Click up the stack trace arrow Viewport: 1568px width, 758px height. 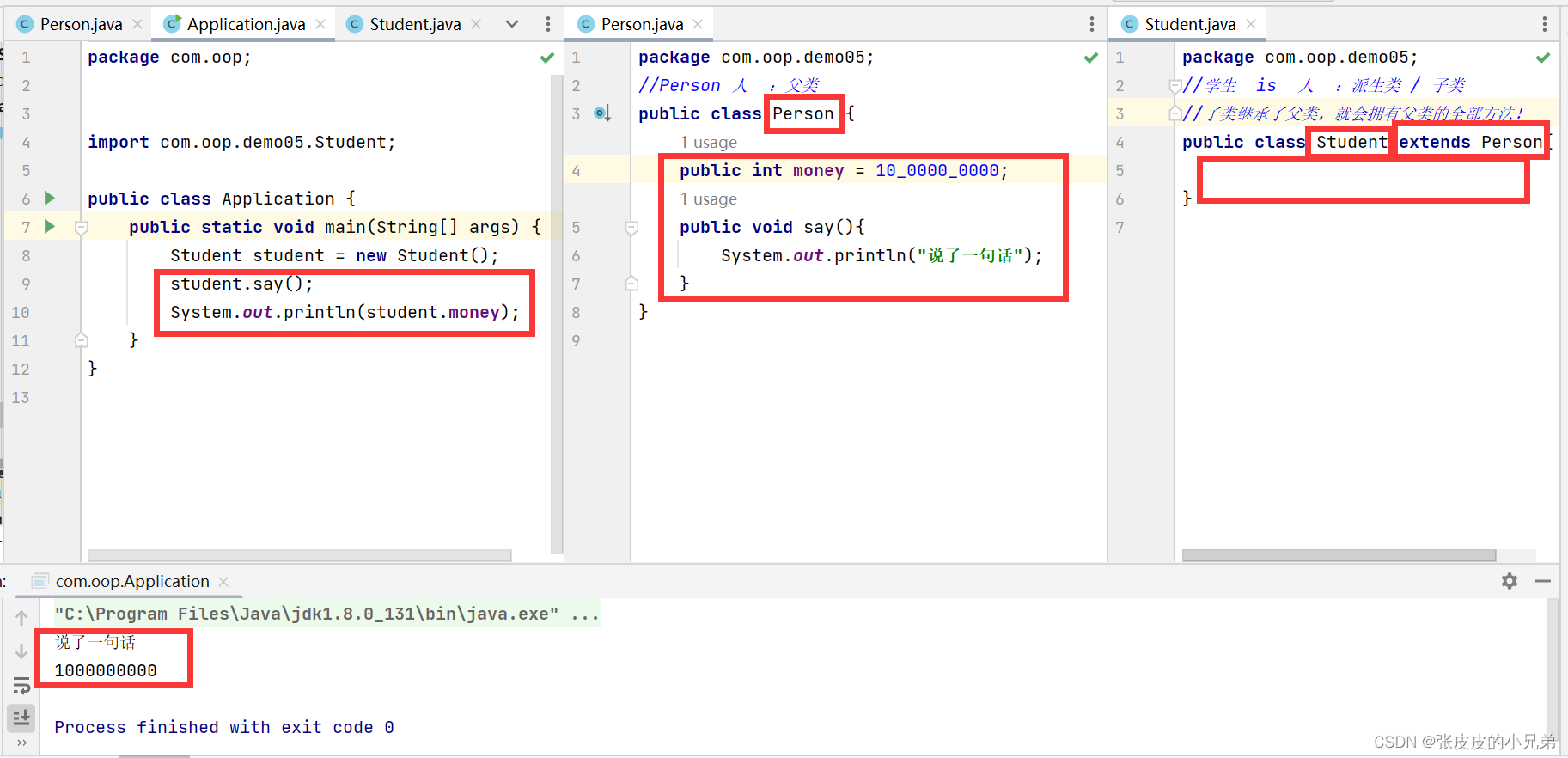(x=21, y=617)
